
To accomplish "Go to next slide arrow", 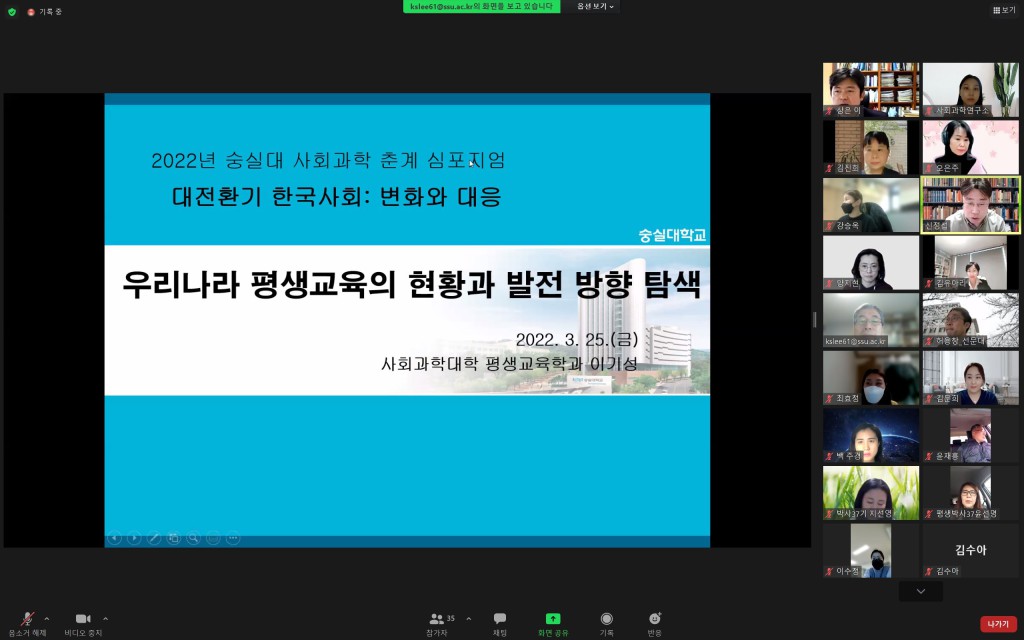I will (134, 538).
